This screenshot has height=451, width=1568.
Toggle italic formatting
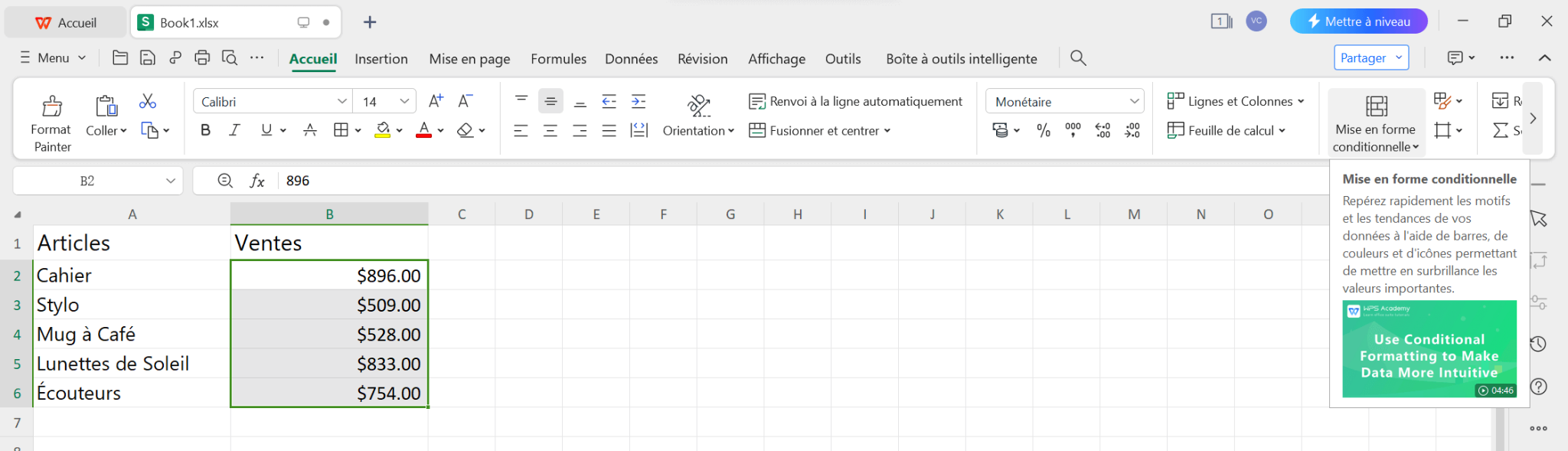(234, 130)
